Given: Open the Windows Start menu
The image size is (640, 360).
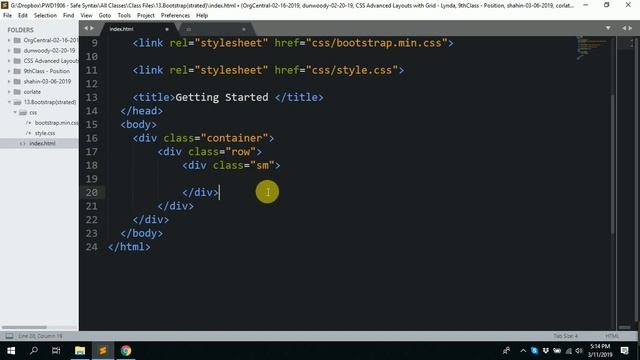Looking at the screenshot, I should pos(11,351).
